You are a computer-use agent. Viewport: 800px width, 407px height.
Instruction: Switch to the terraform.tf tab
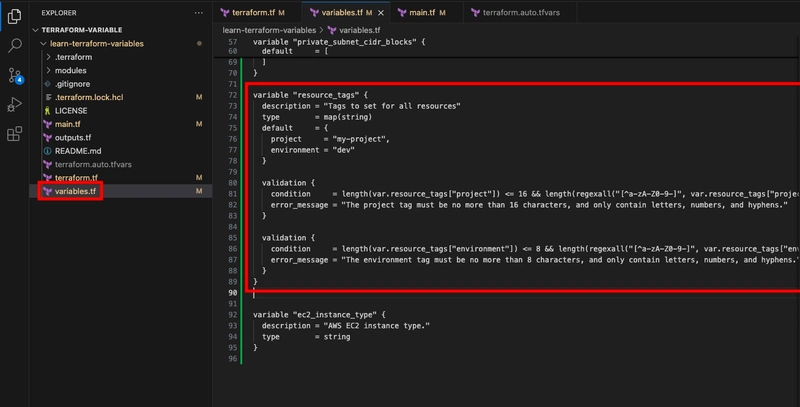pyautogui.click(x=253, y=13)
